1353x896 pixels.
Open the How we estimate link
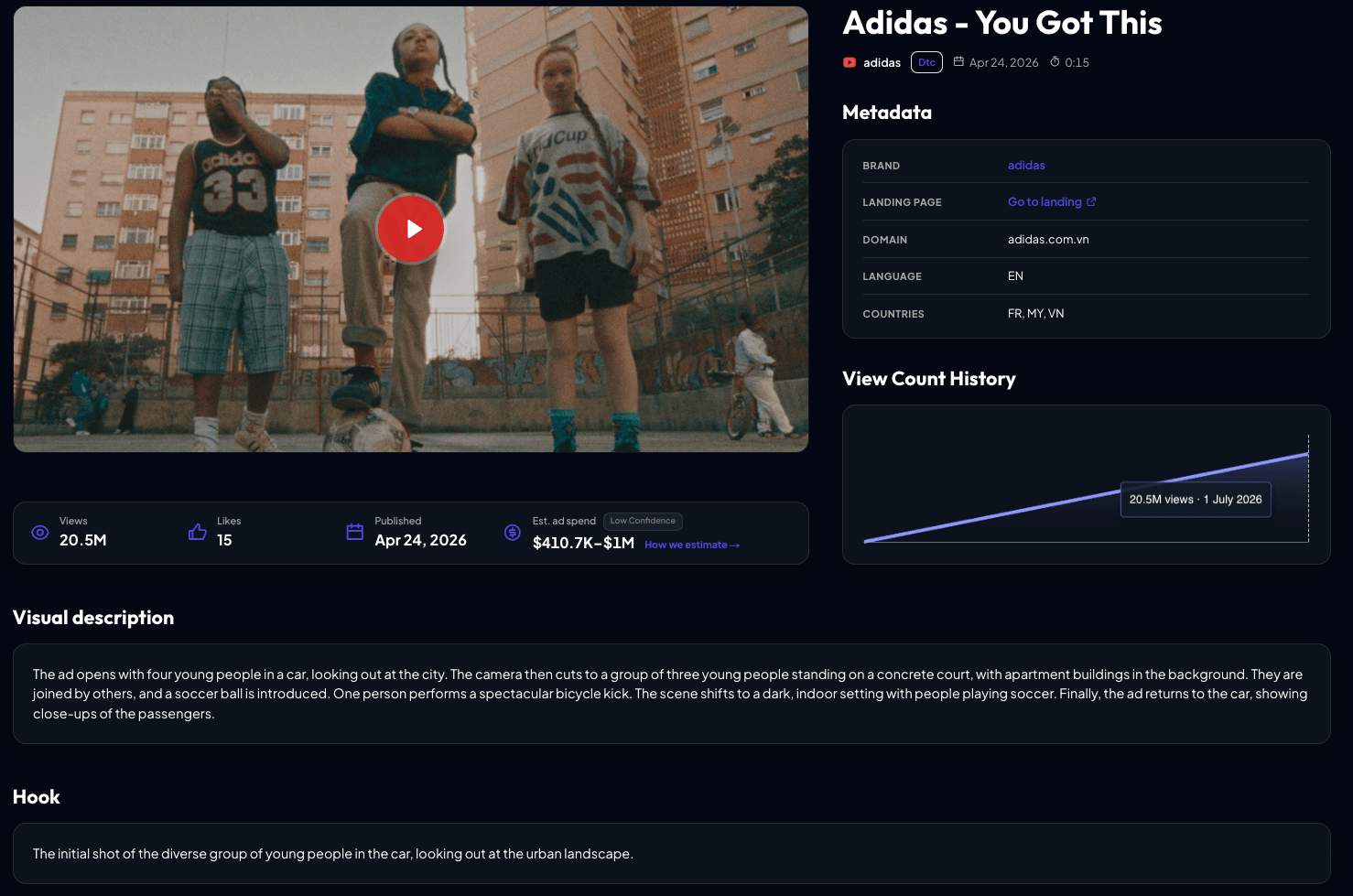(692, 545)
